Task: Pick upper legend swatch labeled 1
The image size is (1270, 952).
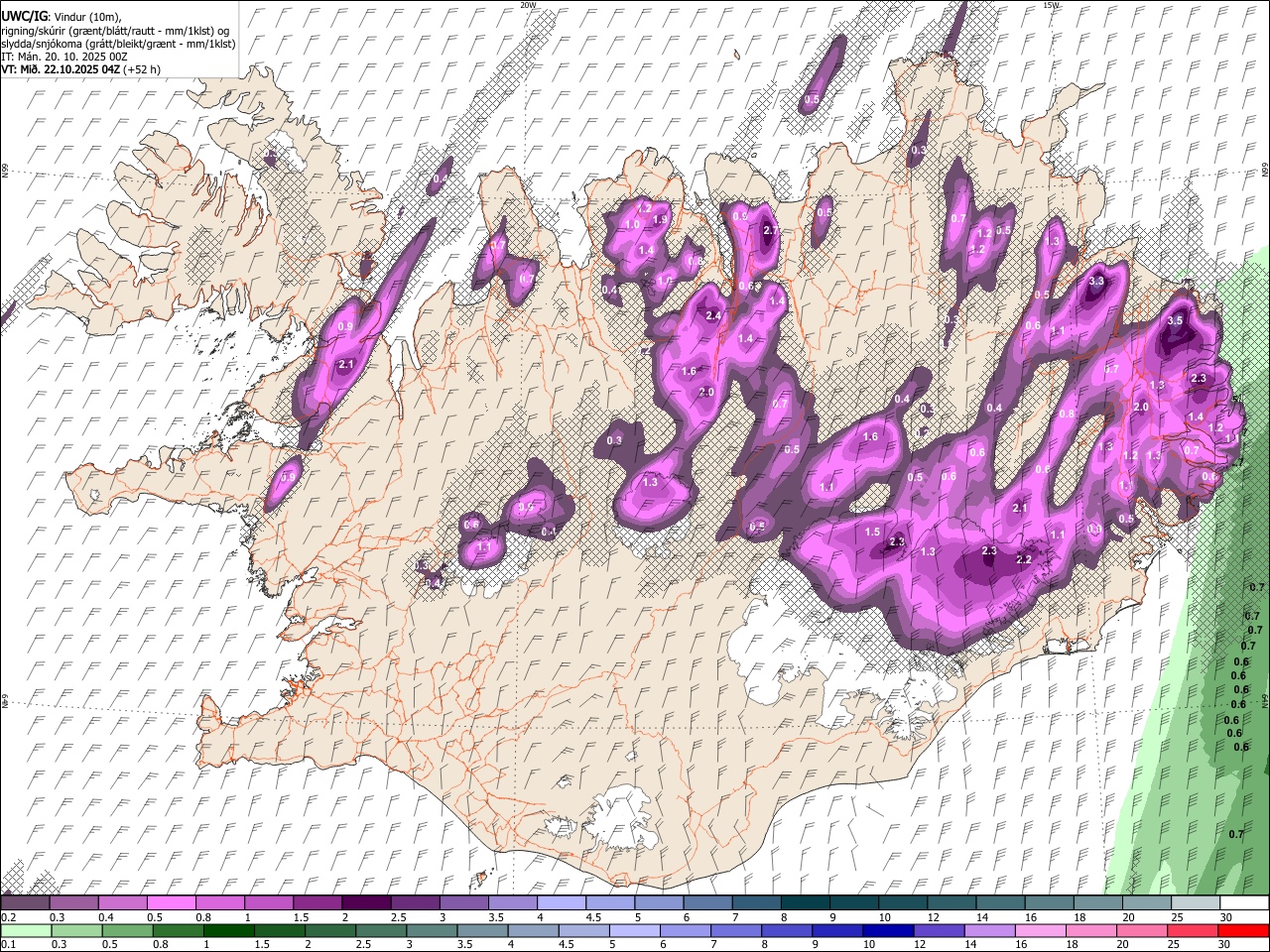Action: pyautogui.click(x=269, y=902)
